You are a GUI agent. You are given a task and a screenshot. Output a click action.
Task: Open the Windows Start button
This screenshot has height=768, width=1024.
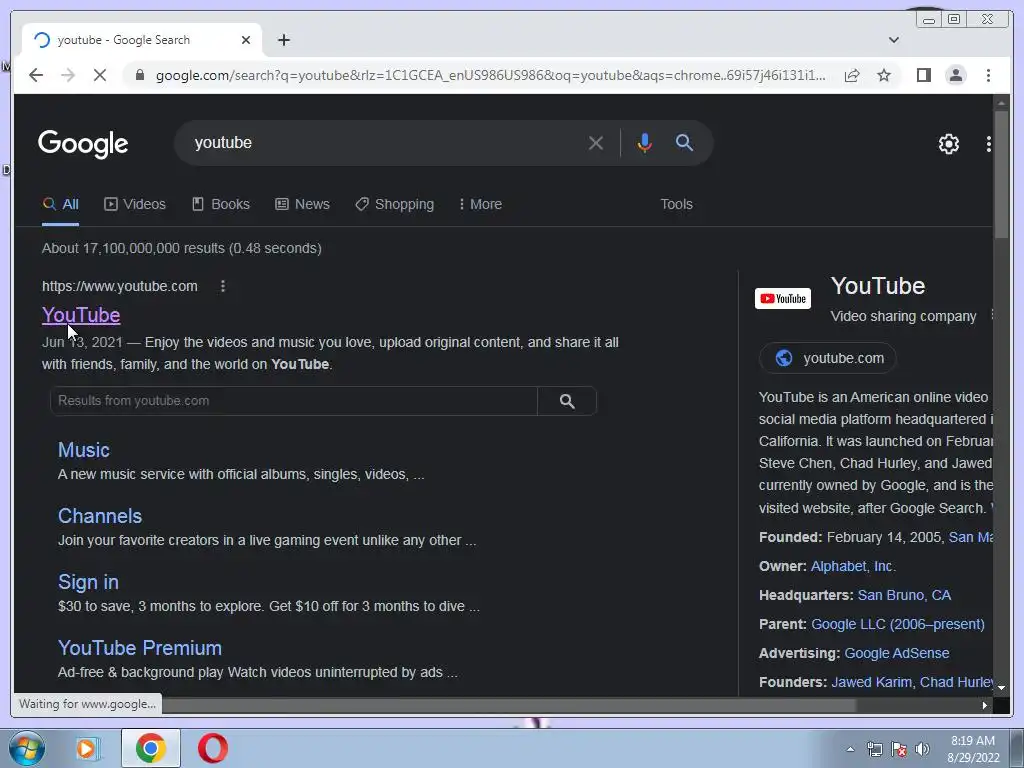[x=26, y=748]
